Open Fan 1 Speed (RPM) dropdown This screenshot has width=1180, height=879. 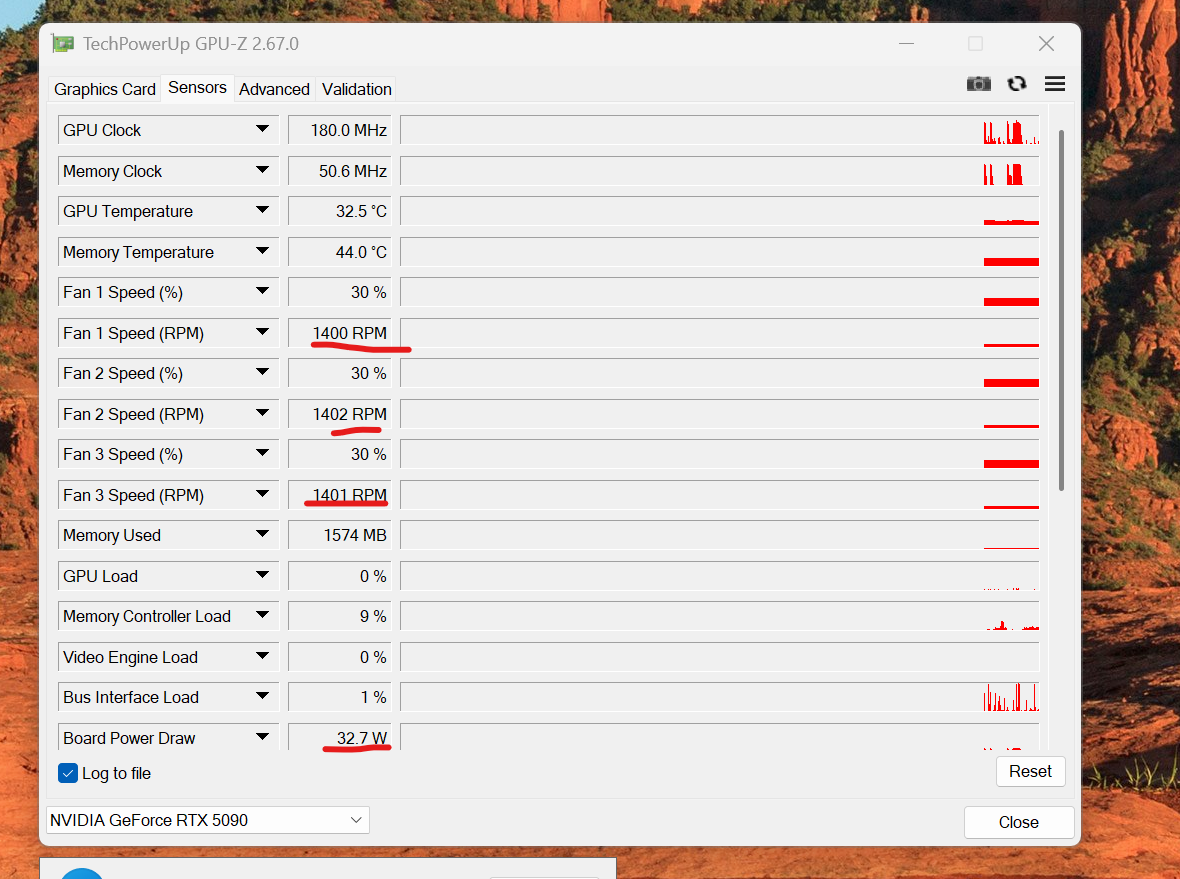coord(262,332)
